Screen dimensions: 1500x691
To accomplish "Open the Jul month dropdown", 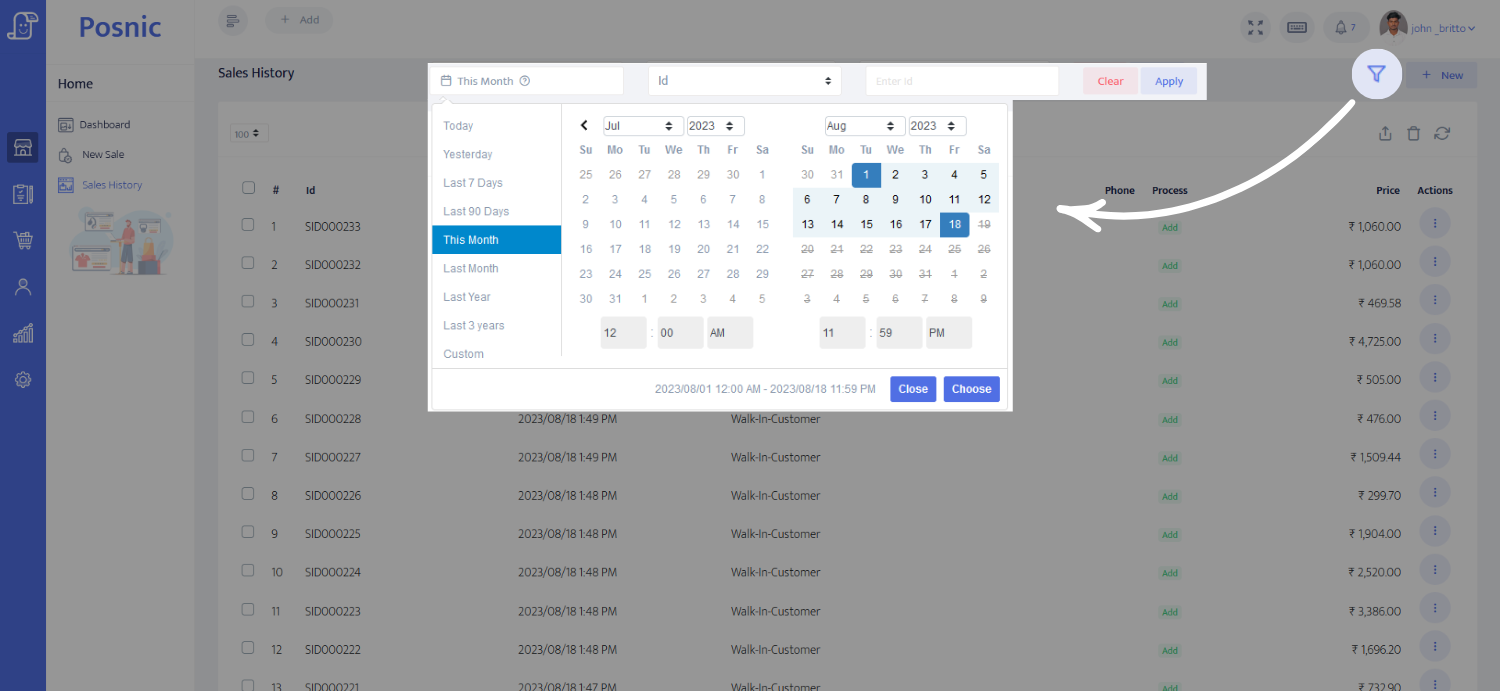I will pos(643,126).
